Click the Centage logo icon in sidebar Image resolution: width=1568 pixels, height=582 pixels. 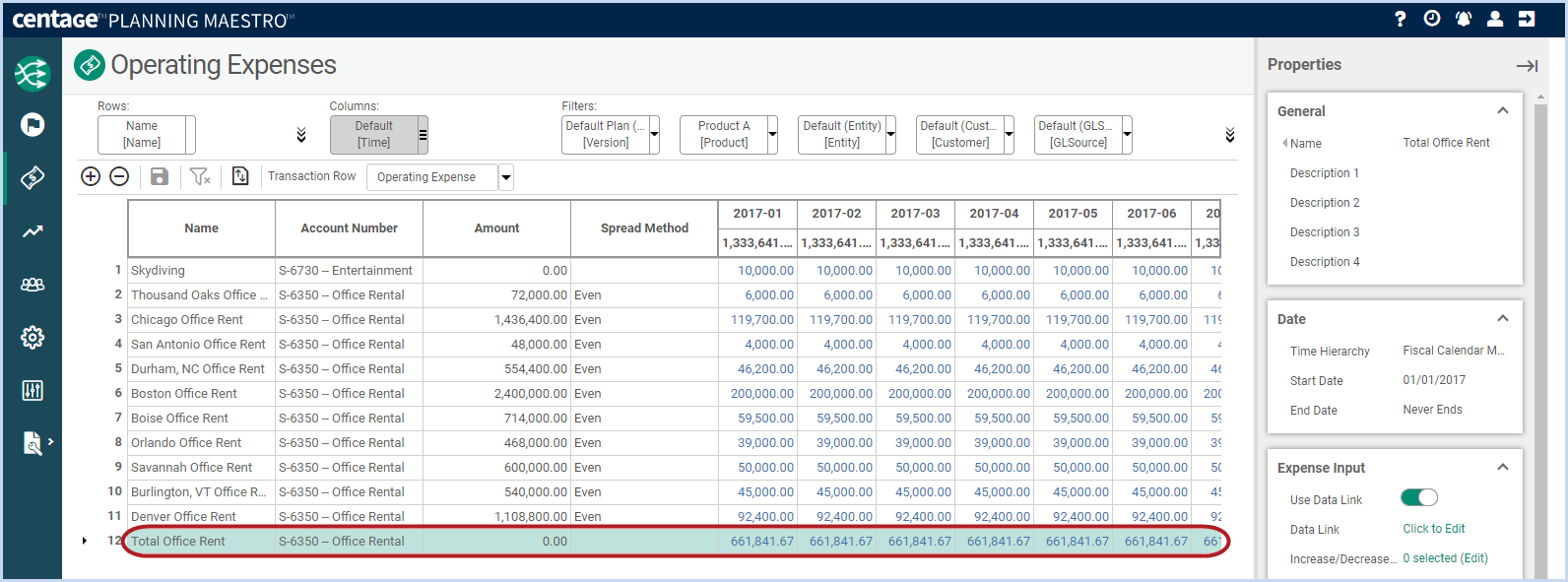[33, 73]
